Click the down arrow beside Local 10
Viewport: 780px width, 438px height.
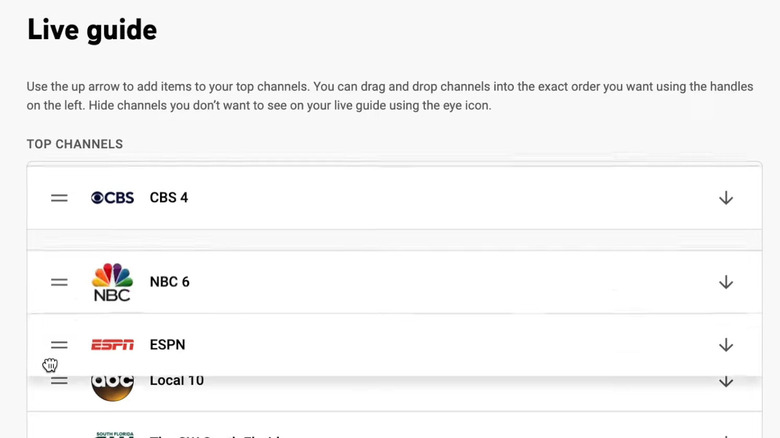coord(726,381)
